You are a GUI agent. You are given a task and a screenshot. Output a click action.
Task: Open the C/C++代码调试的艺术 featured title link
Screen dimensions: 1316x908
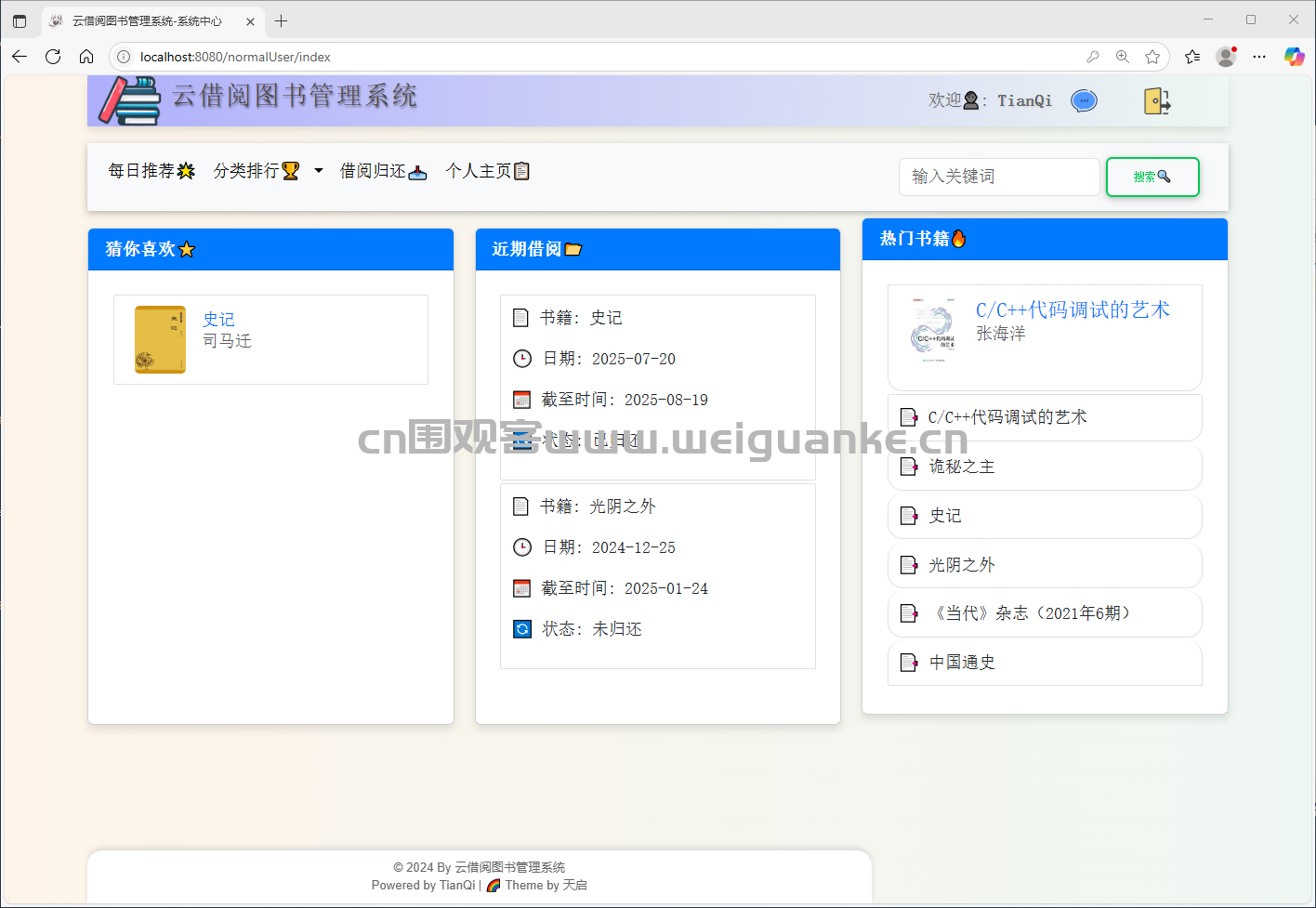point(1072,309)
